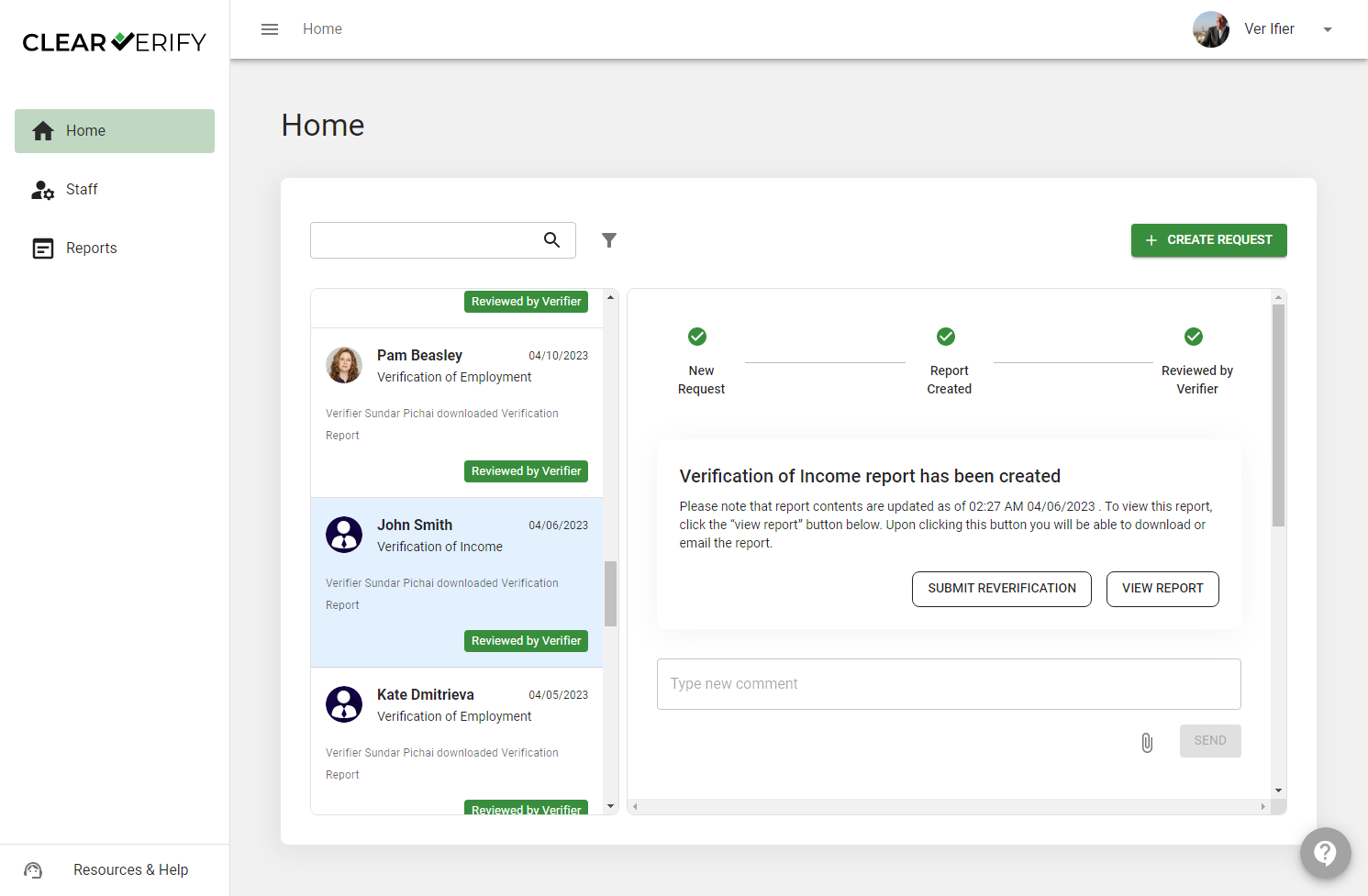
Task: Click the Reports document icon
Action: 43,249
